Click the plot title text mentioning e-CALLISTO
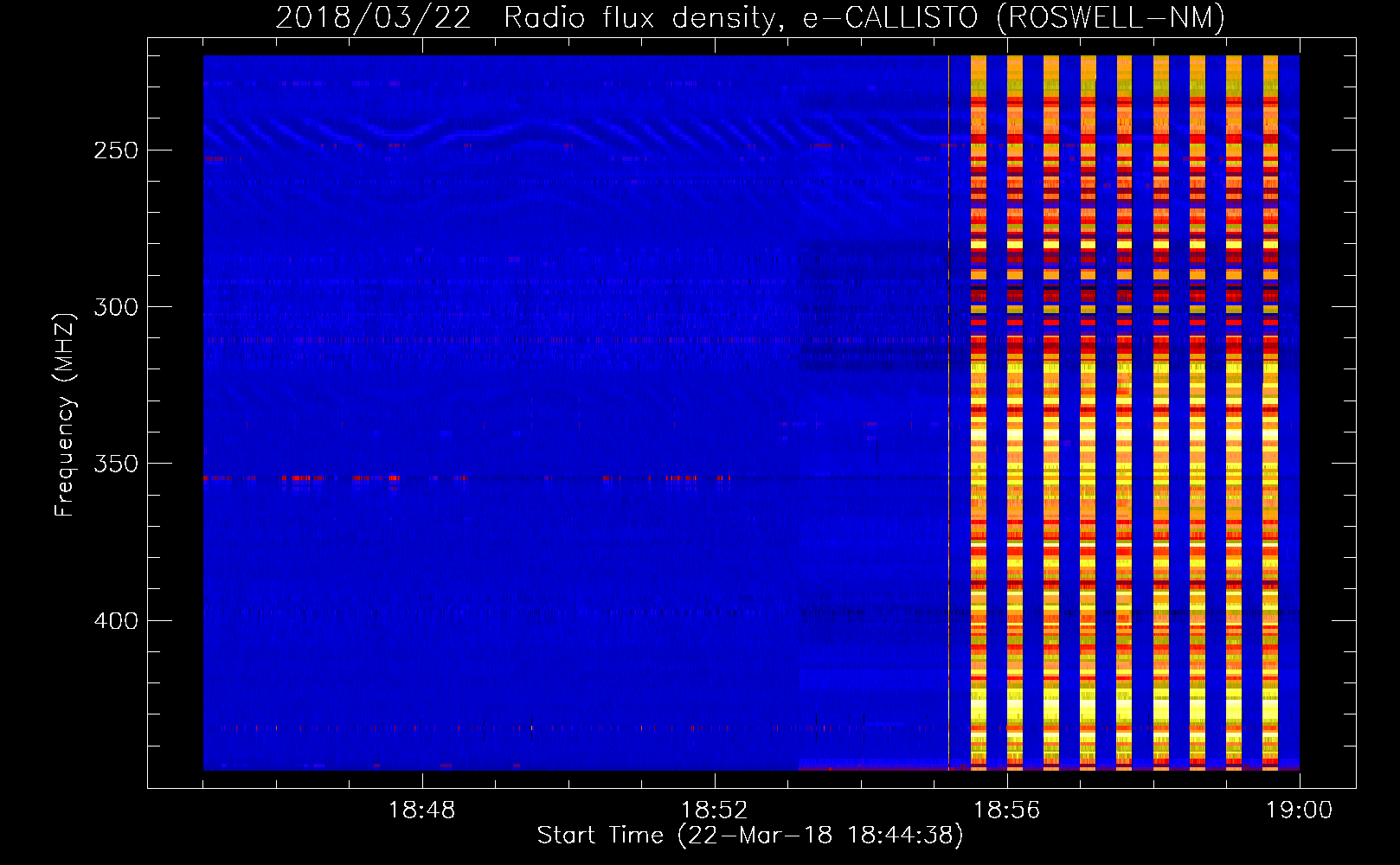The height and width of the screenshot is (865, 1400). coord(750,18)
